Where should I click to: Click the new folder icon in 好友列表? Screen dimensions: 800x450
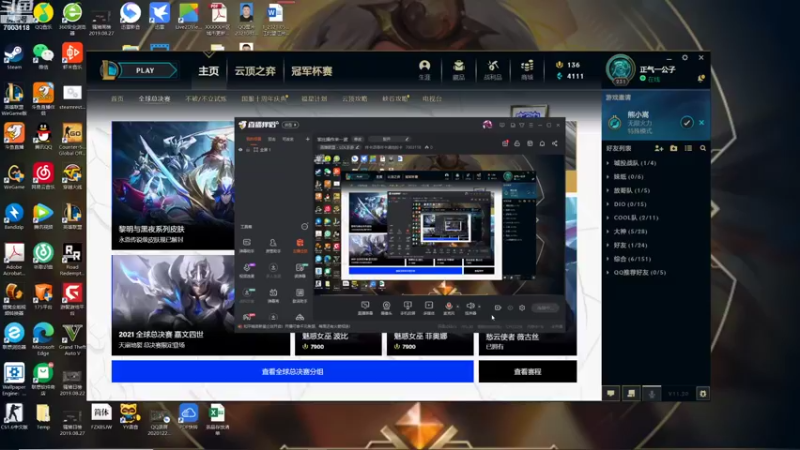[x=673, y=148]
